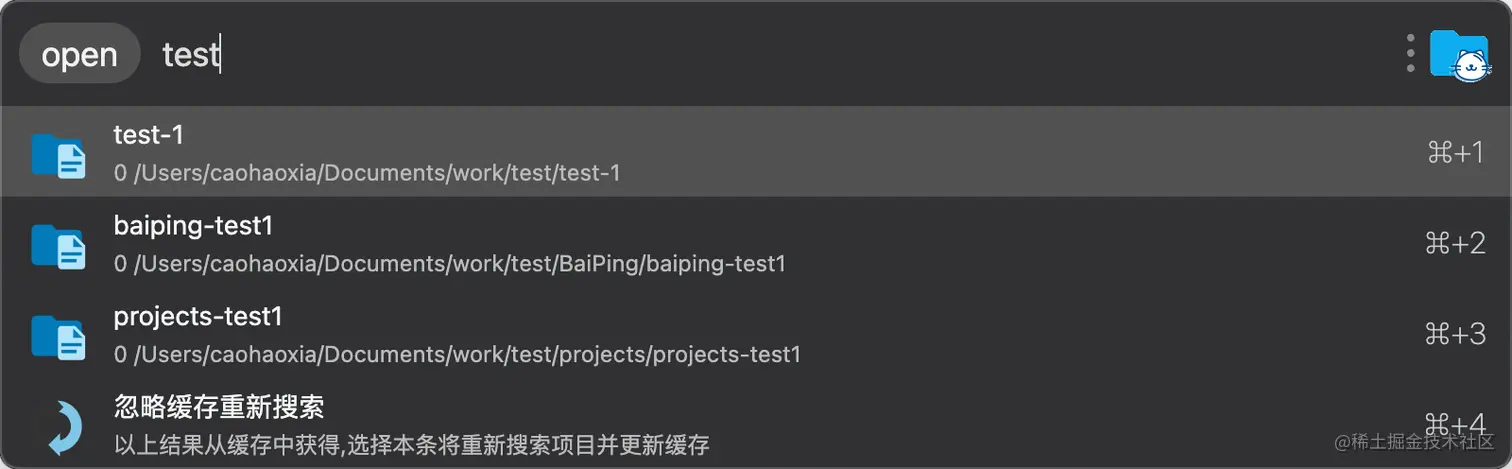Click the ⌘+1 shortcut label
The image size is (1512, 469).
pyautogui.click(x=1455, y=152)
